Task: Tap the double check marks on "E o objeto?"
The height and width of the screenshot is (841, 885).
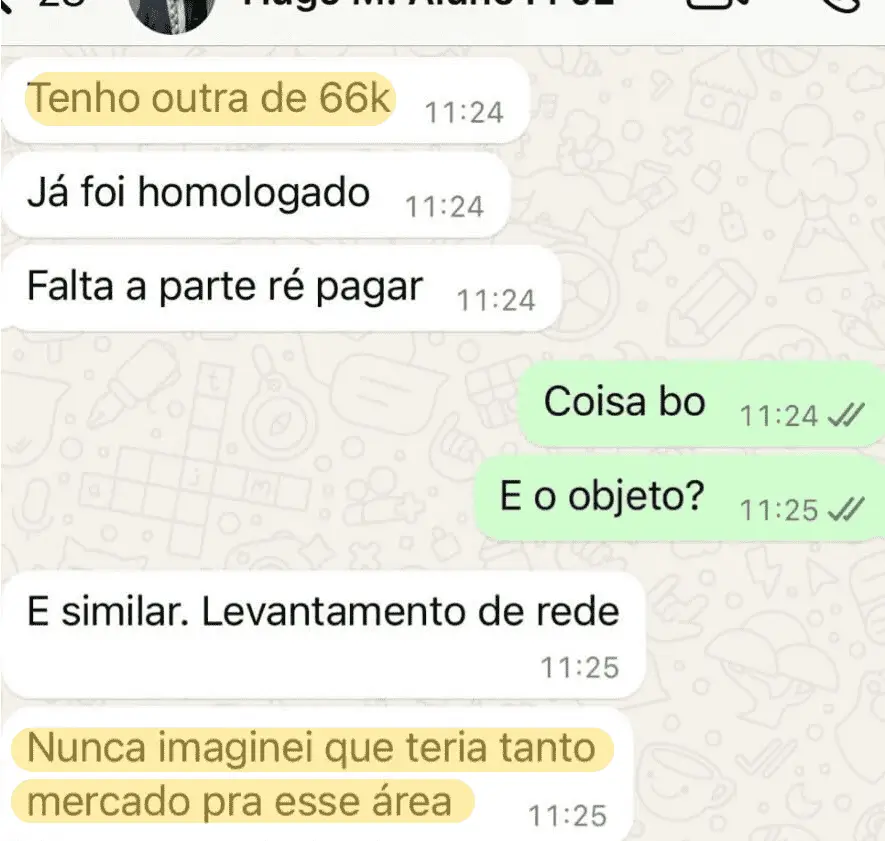Action: pos(845,510)
